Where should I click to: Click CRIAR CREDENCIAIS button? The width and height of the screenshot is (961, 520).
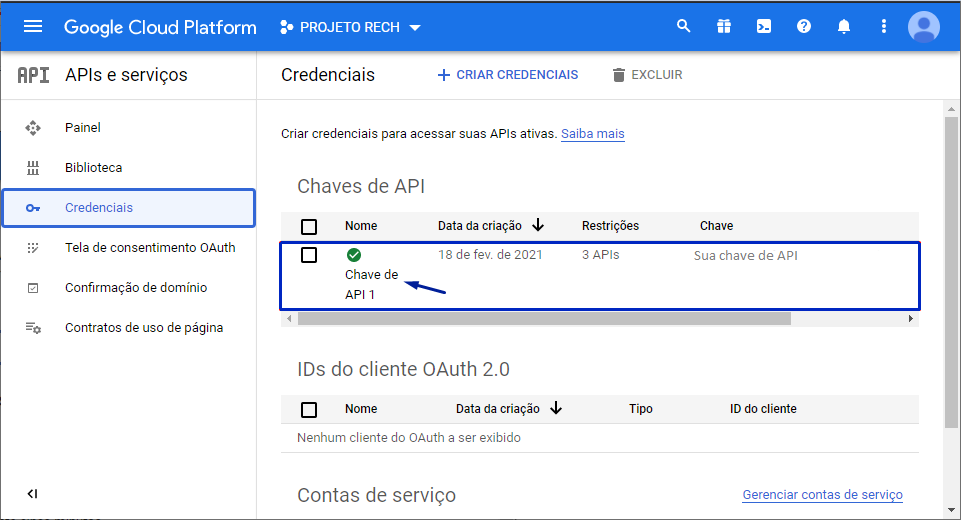(x=508, y=75)
